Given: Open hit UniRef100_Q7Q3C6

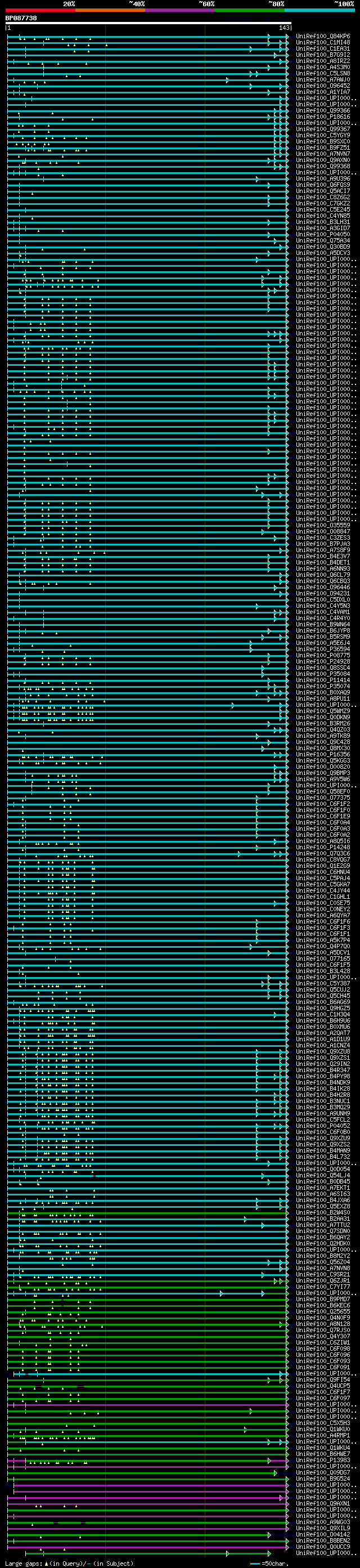Looking at the screenshot, I should click(x=323, y=853).
